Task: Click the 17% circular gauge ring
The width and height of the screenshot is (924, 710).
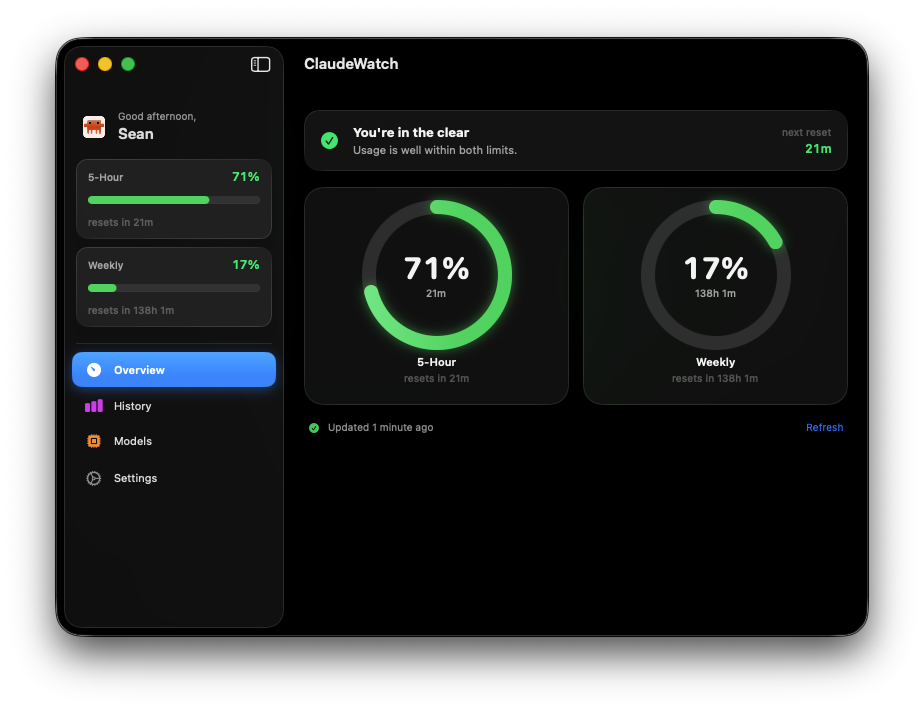Action: click(715, 275)
